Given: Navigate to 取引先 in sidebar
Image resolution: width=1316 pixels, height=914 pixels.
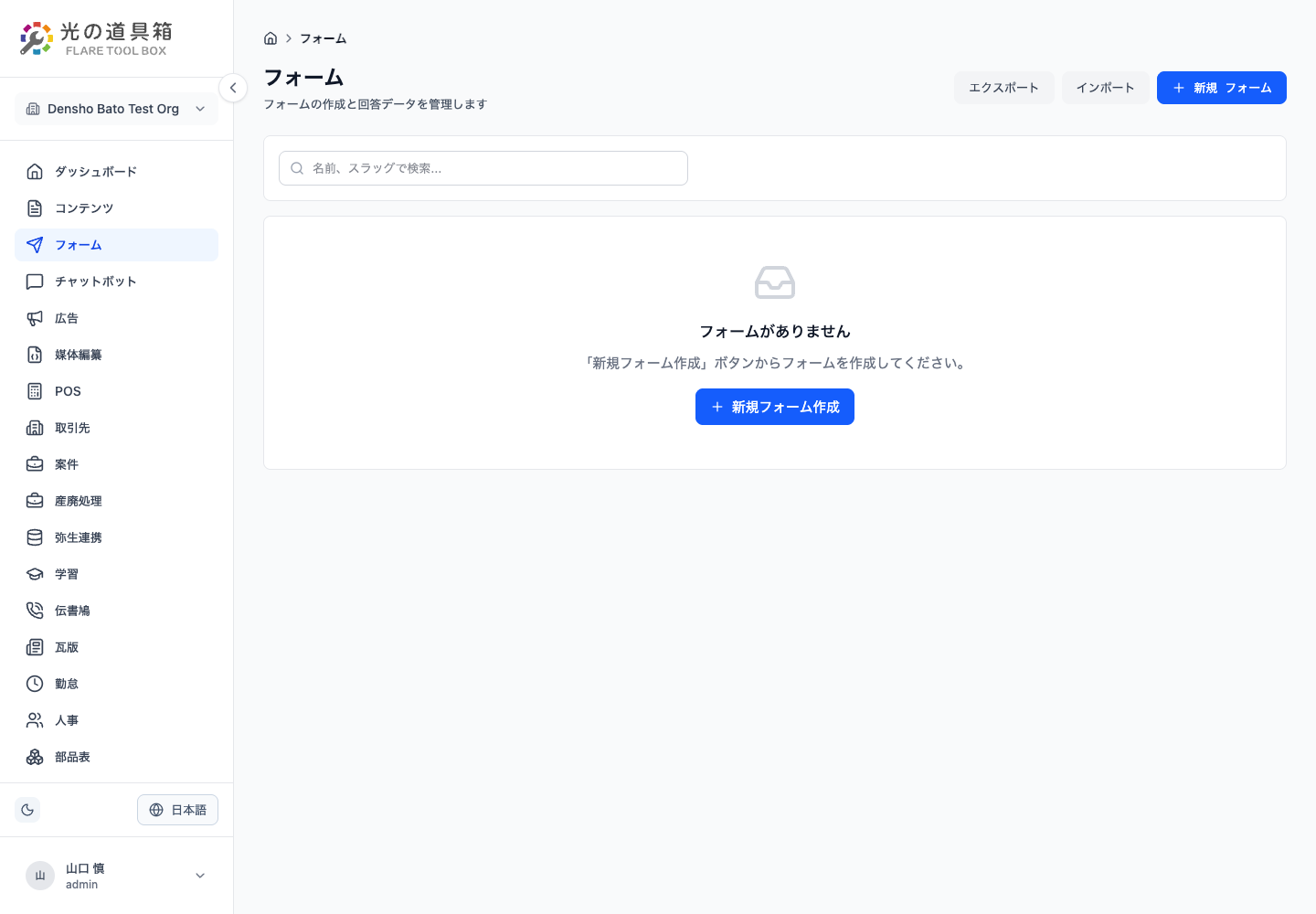Looking at the screenshot, I should [117, 428].
